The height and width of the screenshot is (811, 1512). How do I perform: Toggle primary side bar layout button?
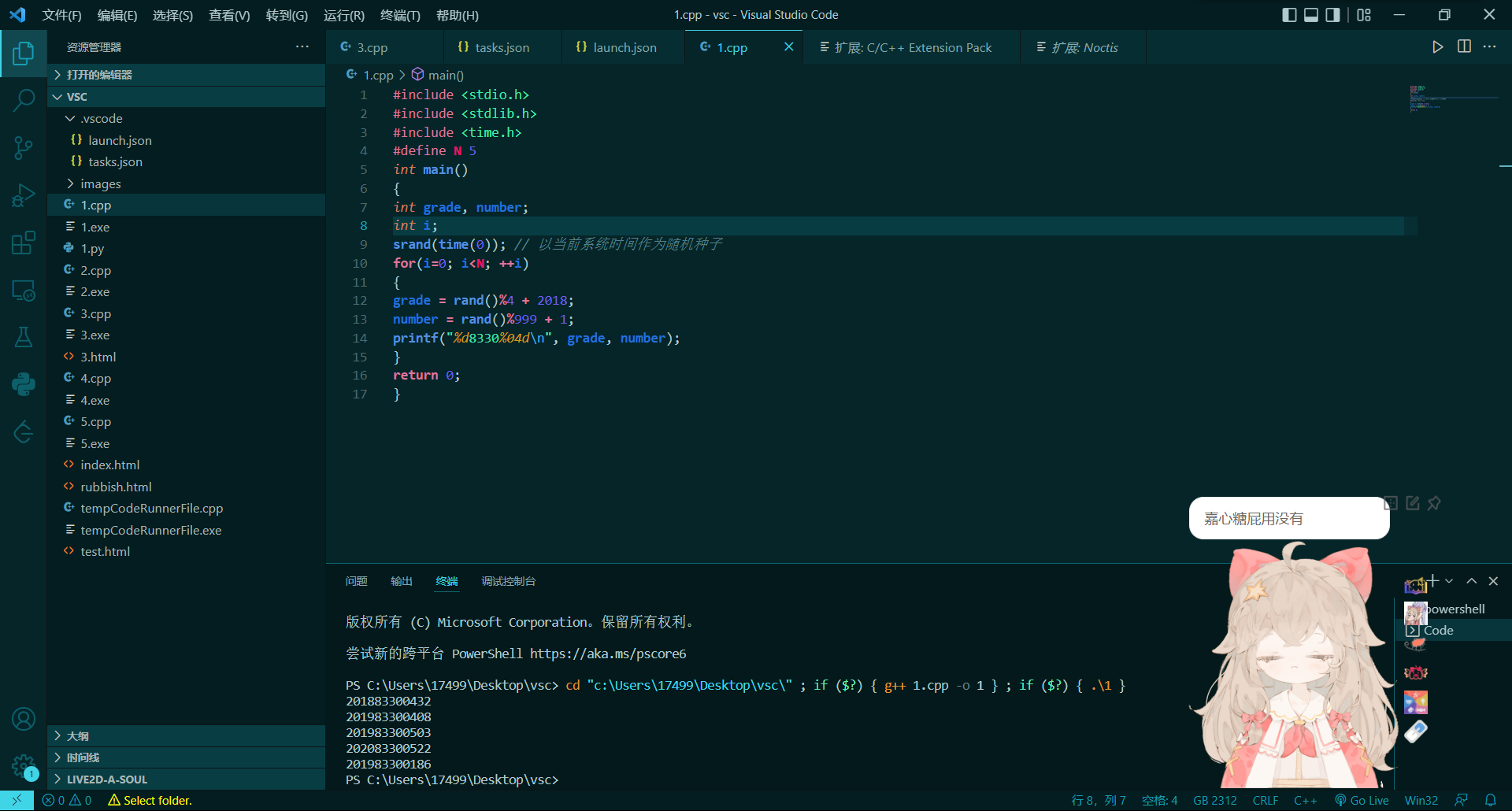[1289, 15]
